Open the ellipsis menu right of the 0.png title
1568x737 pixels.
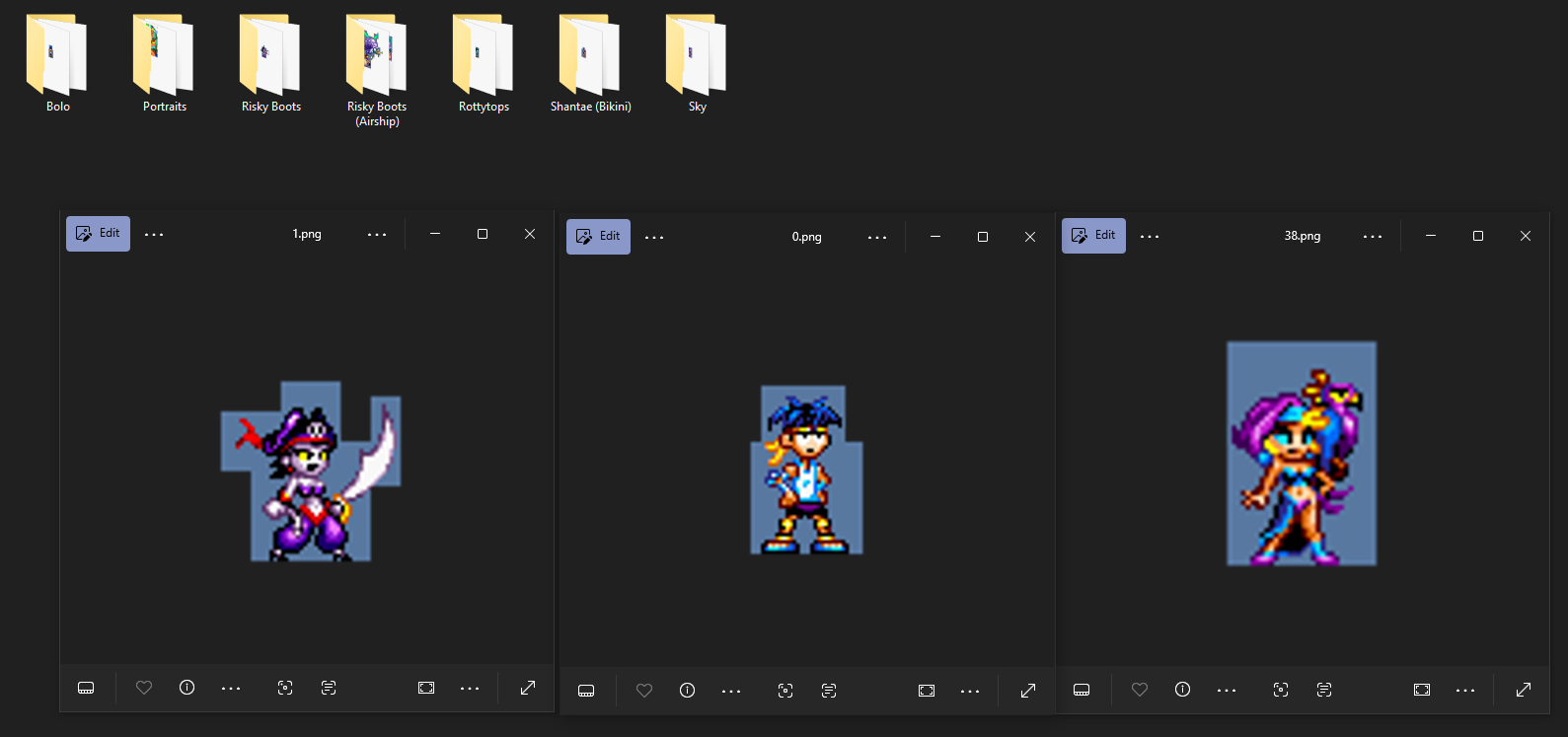point(877,238)
